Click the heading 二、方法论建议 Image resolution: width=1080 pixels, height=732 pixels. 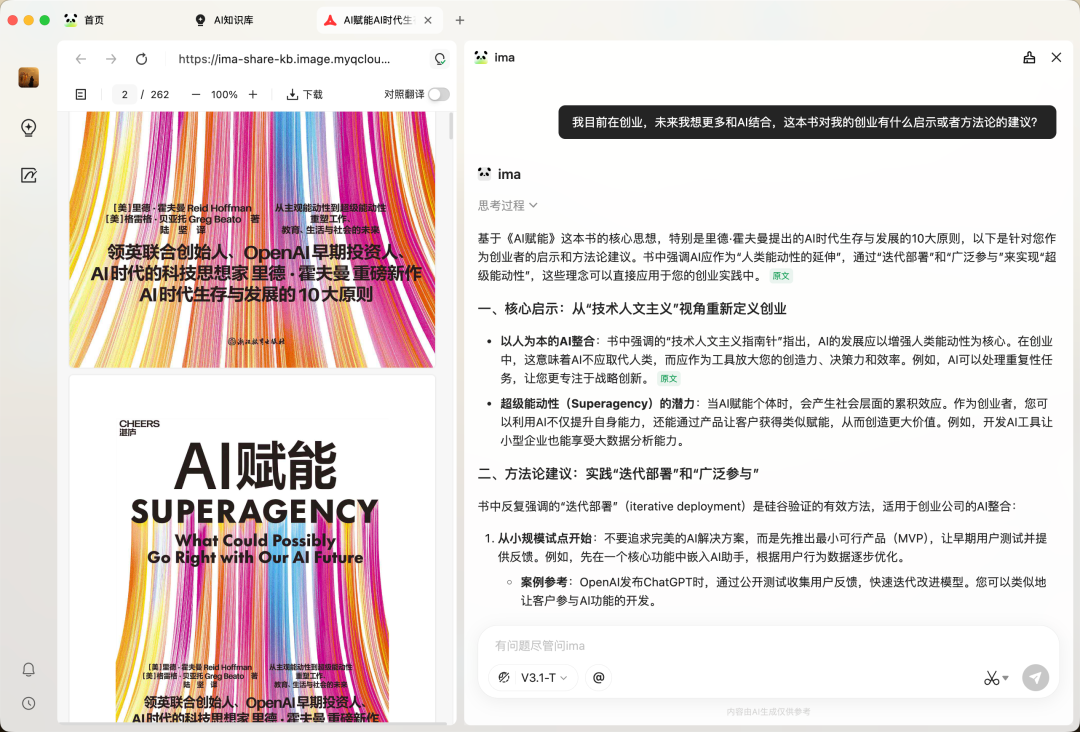618,473
